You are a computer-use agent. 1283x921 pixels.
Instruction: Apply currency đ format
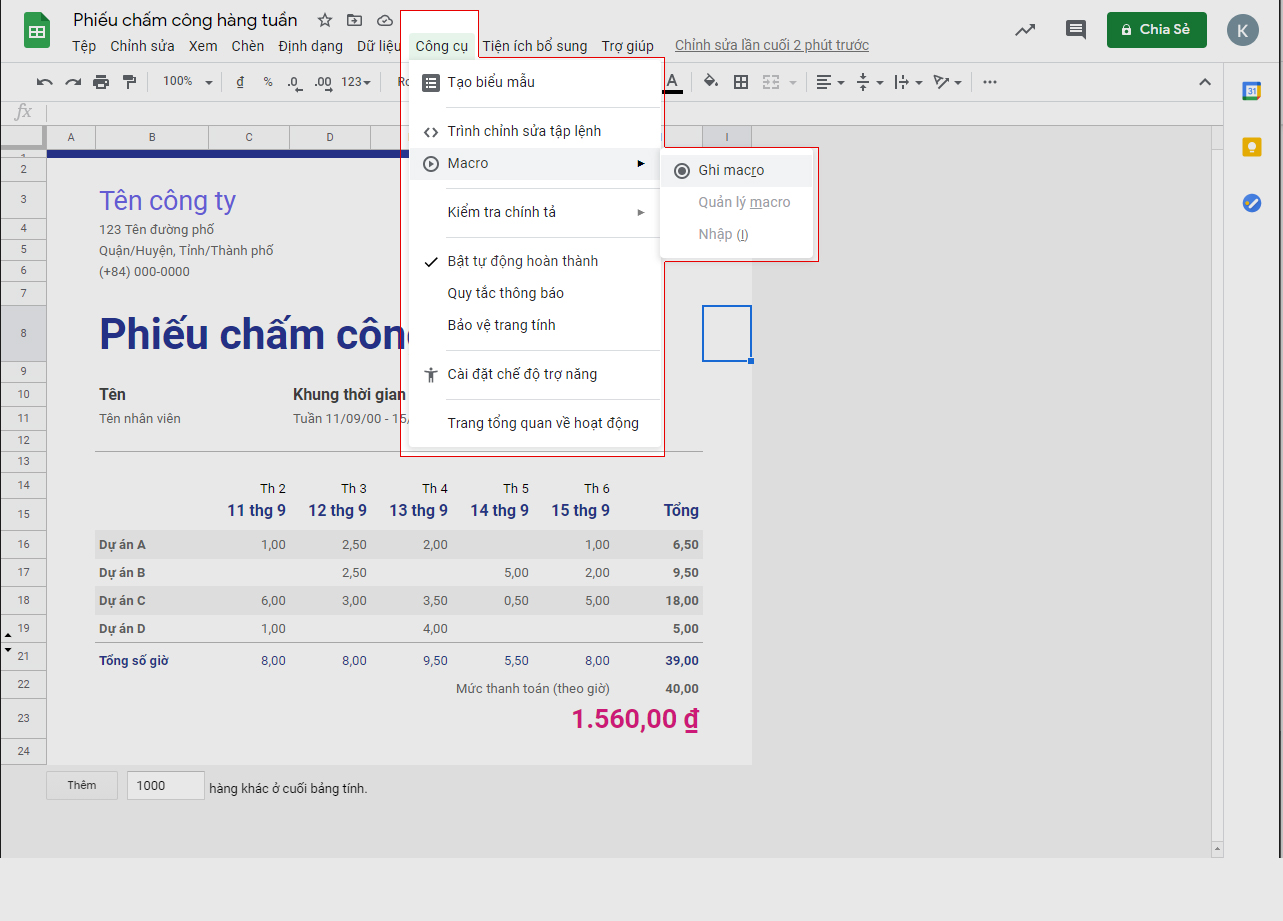point(240,82)
